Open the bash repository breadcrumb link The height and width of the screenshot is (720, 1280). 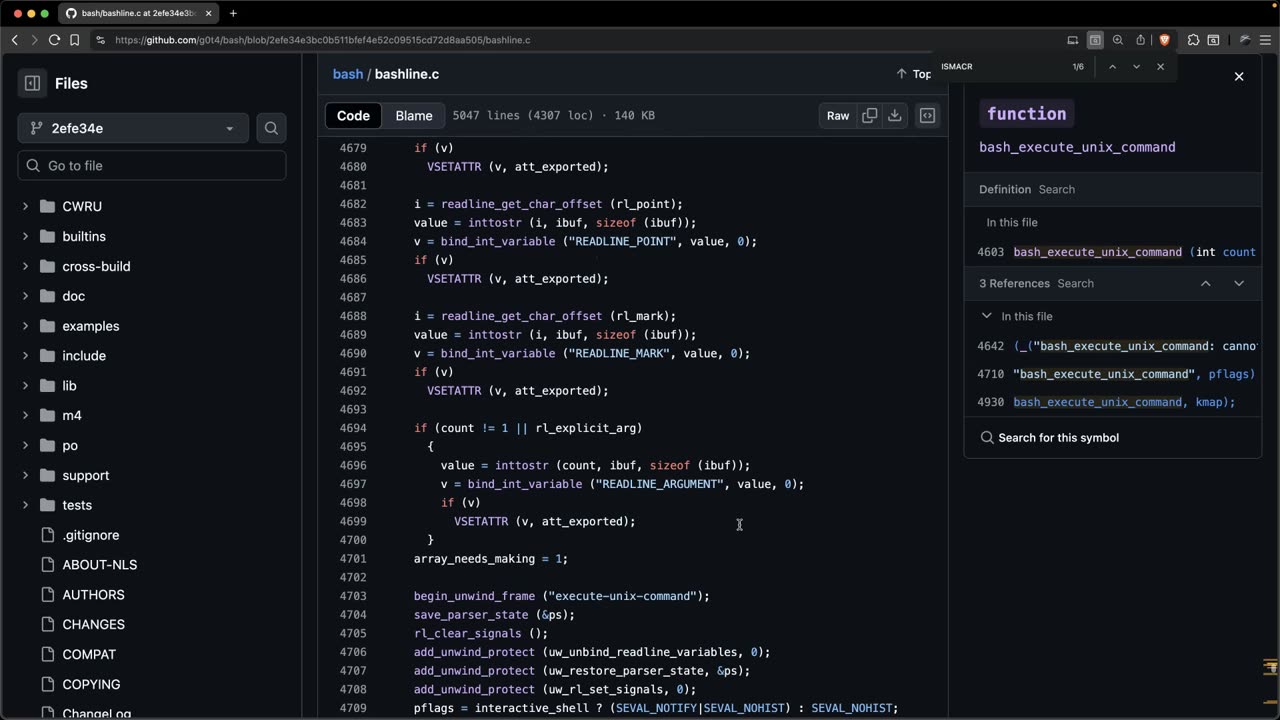(x=348, y=74)
